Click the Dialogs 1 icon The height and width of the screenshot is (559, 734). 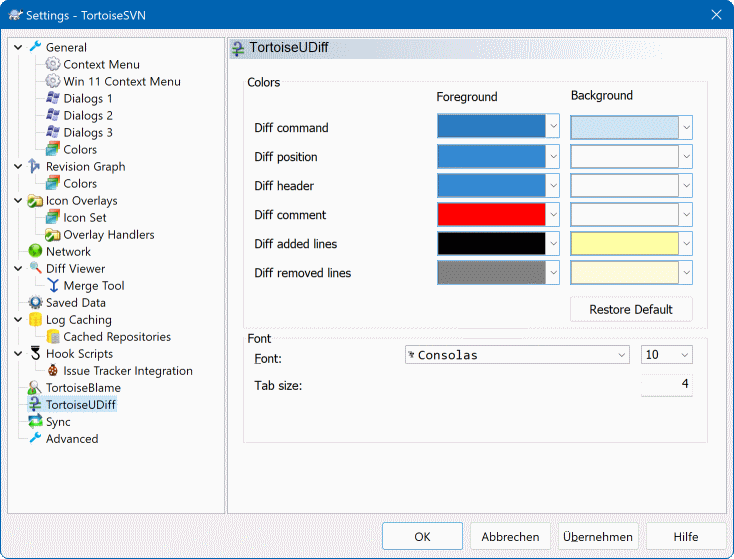(x=52, y=98)
